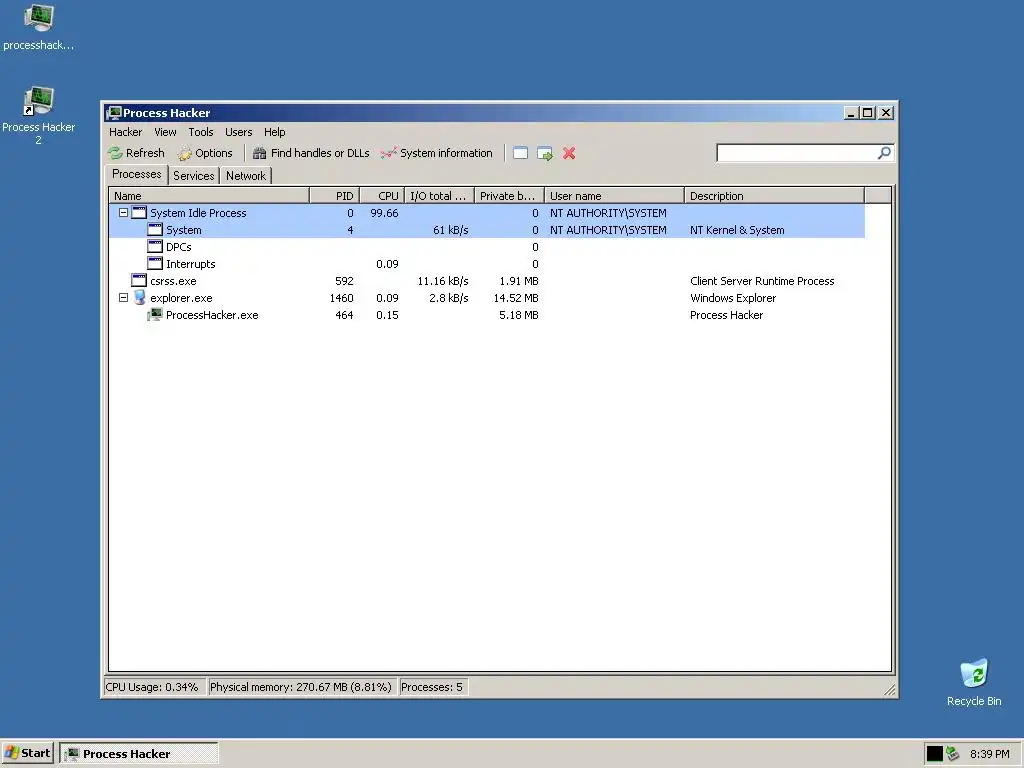Click the DPCs row icon
This screenshot has width=1024, height=768.
pyautogui.click(x=155, y=247)
